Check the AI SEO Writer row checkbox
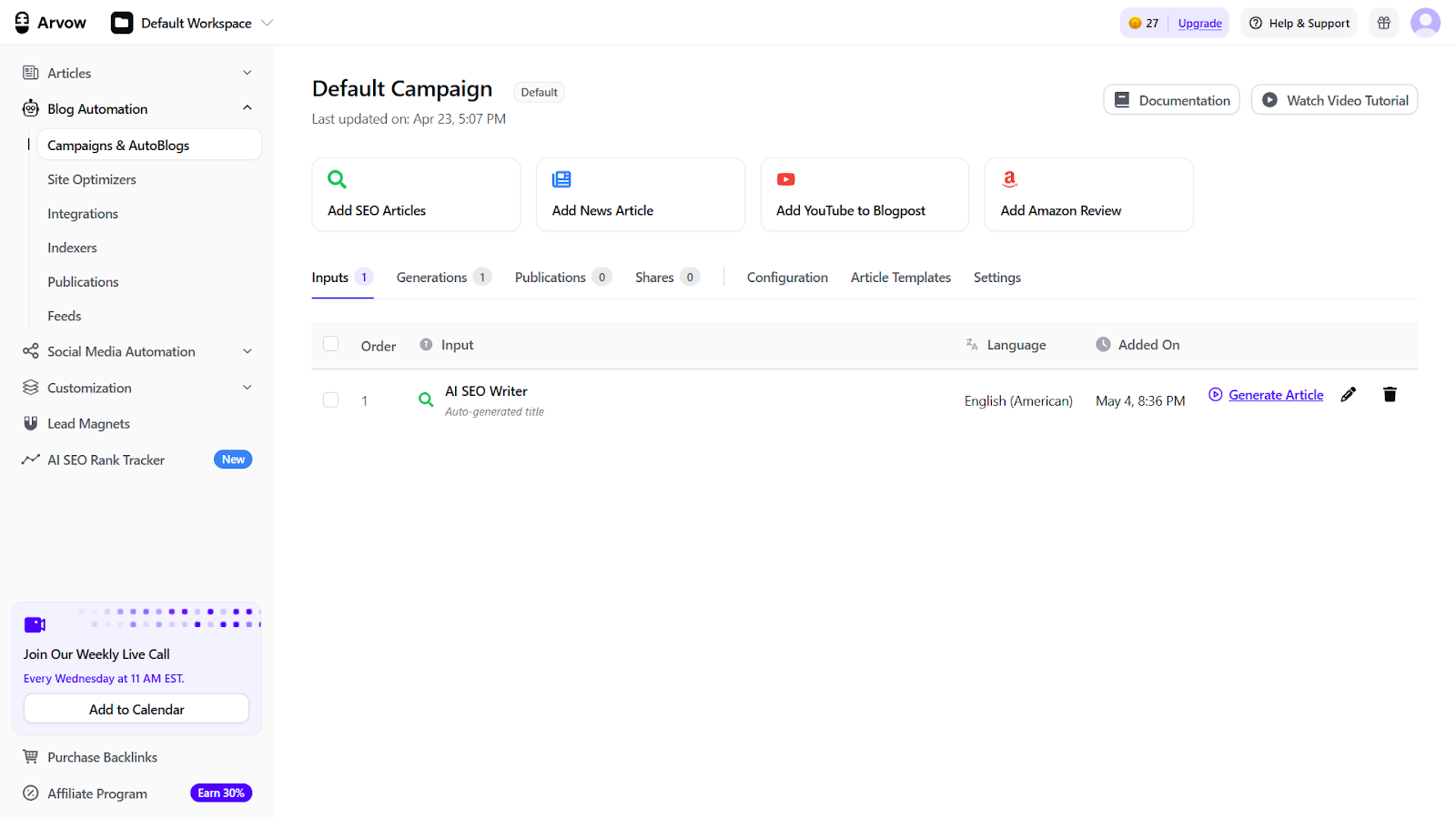1456x819 pixels. tap(331, 399)
